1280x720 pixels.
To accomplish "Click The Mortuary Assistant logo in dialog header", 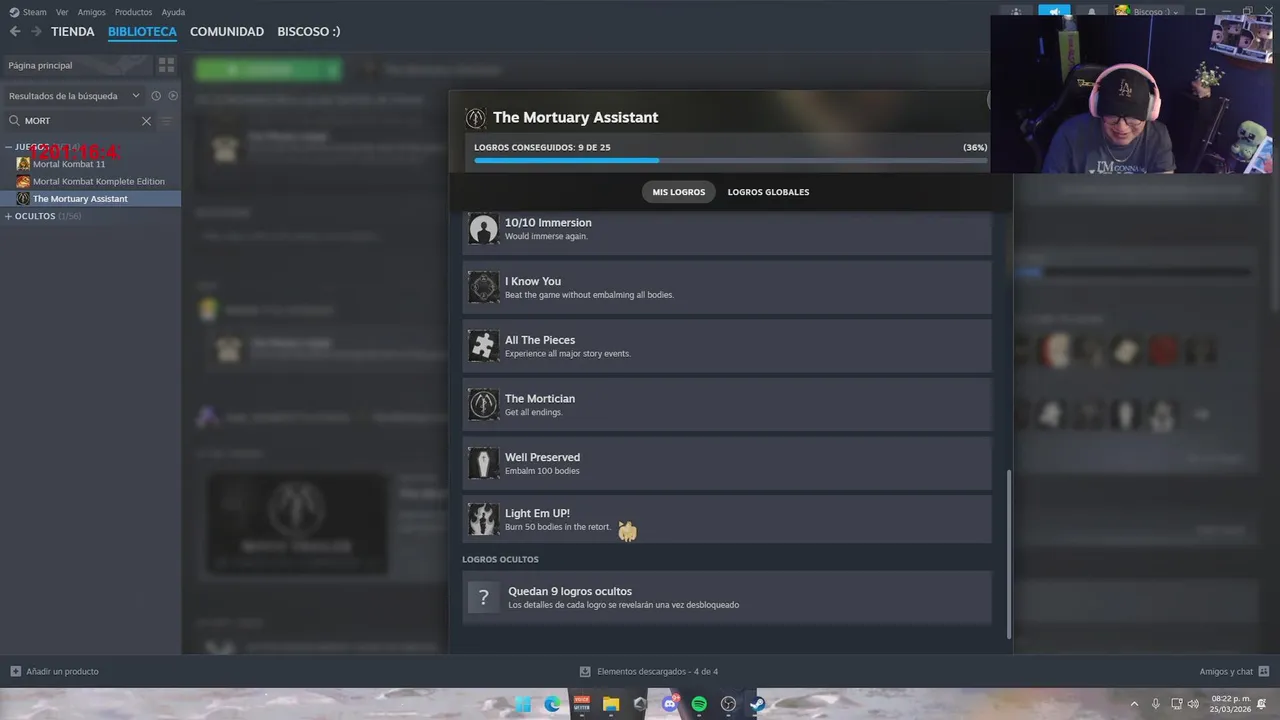I will pyautogui.click(x=475, y=117).
